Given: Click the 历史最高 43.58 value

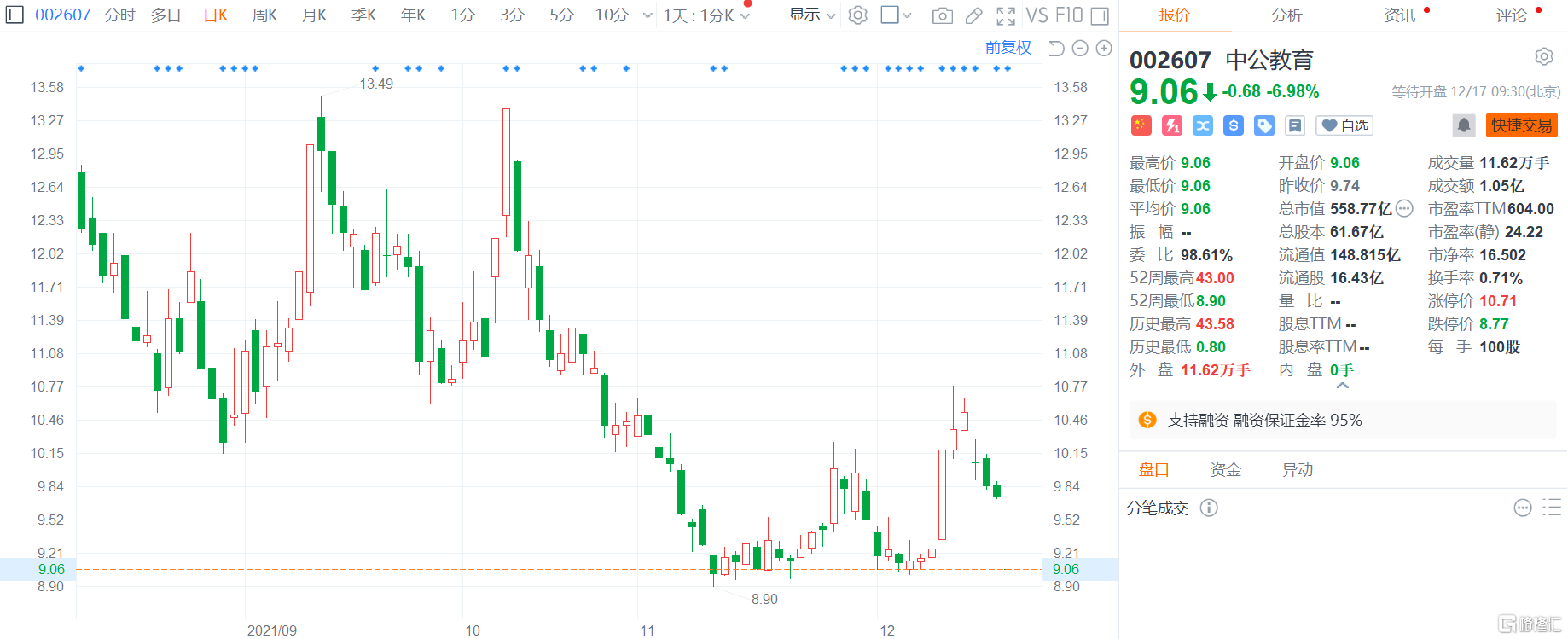Looking at the screenshot, I should (1215, 324).
